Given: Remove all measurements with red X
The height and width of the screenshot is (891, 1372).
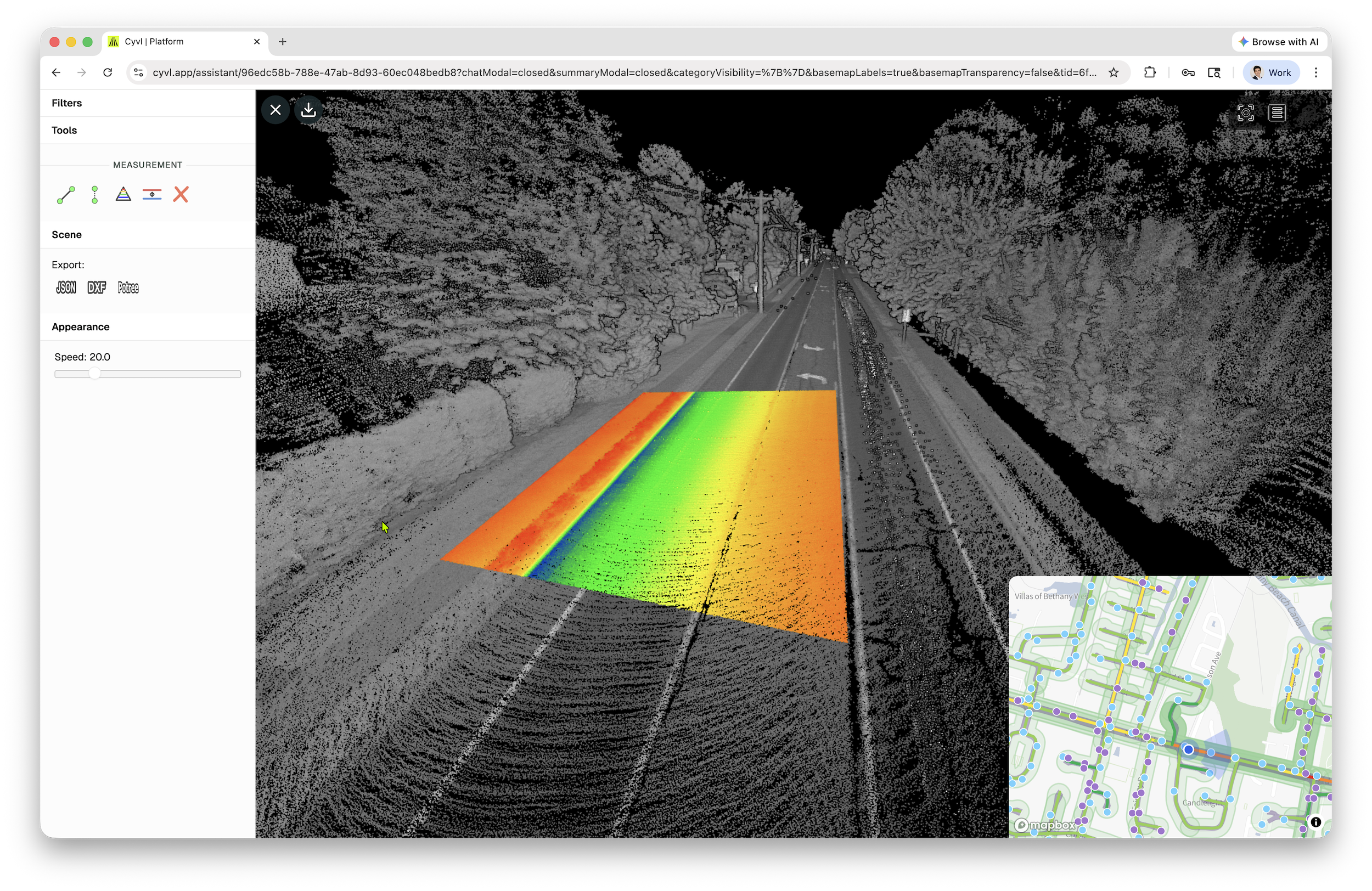Looking at the screenshot, I should pos(181,194).
